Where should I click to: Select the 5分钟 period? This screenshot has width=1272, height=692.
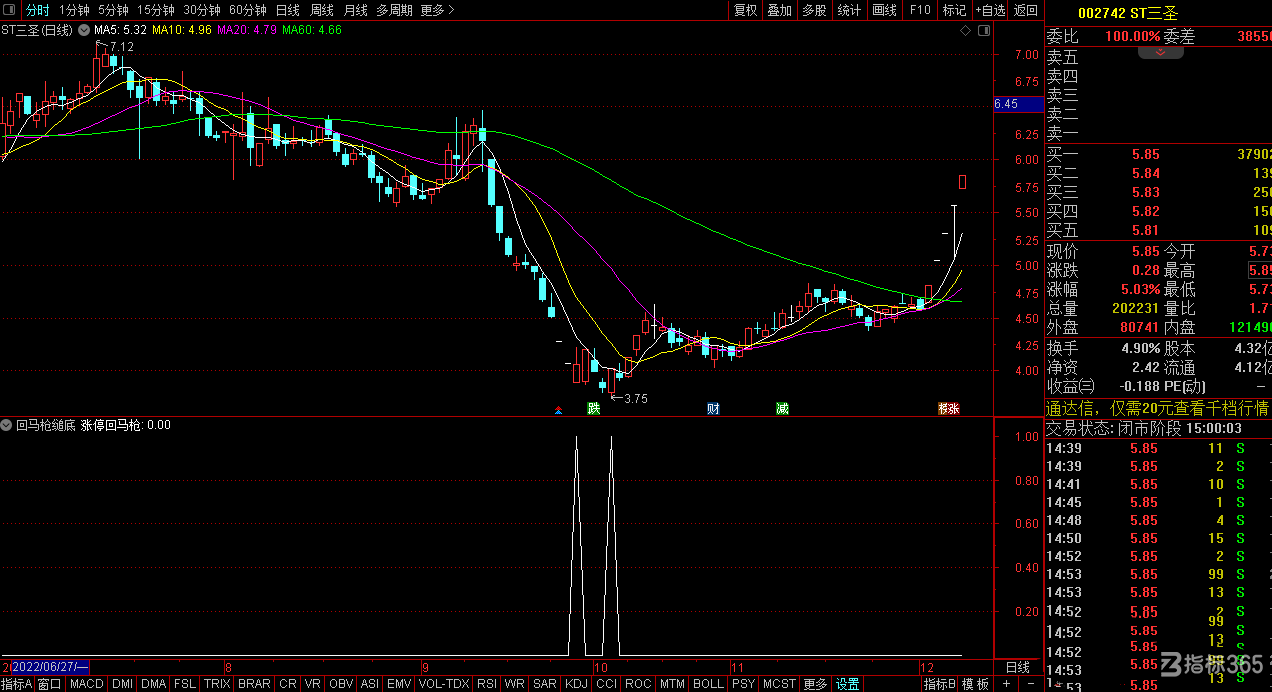tap(113, 10)
